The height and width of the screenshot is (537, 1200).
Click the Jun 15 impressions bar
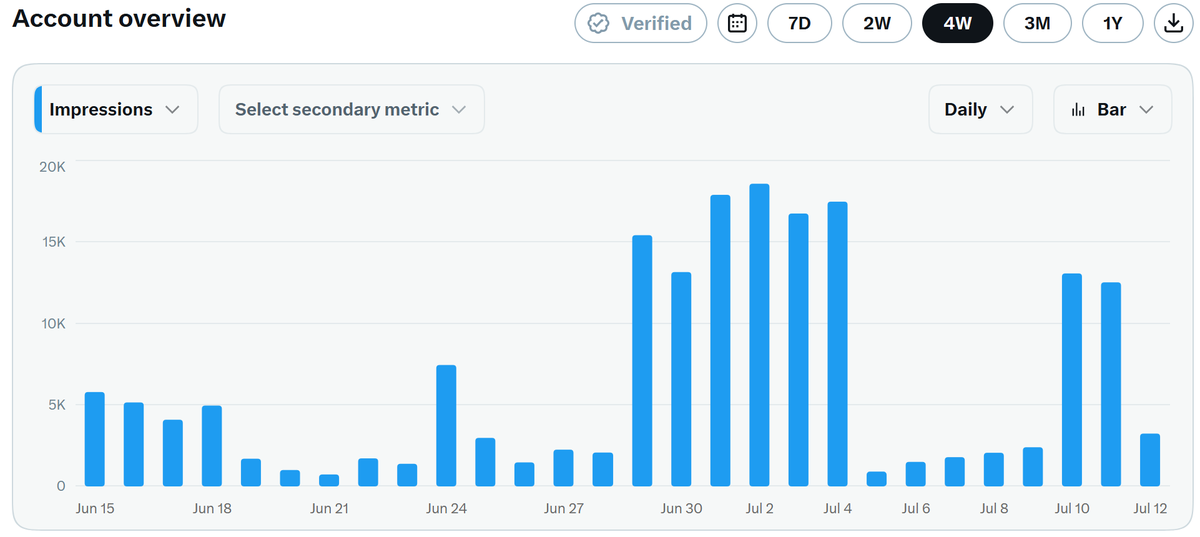(x=95, y=439)
